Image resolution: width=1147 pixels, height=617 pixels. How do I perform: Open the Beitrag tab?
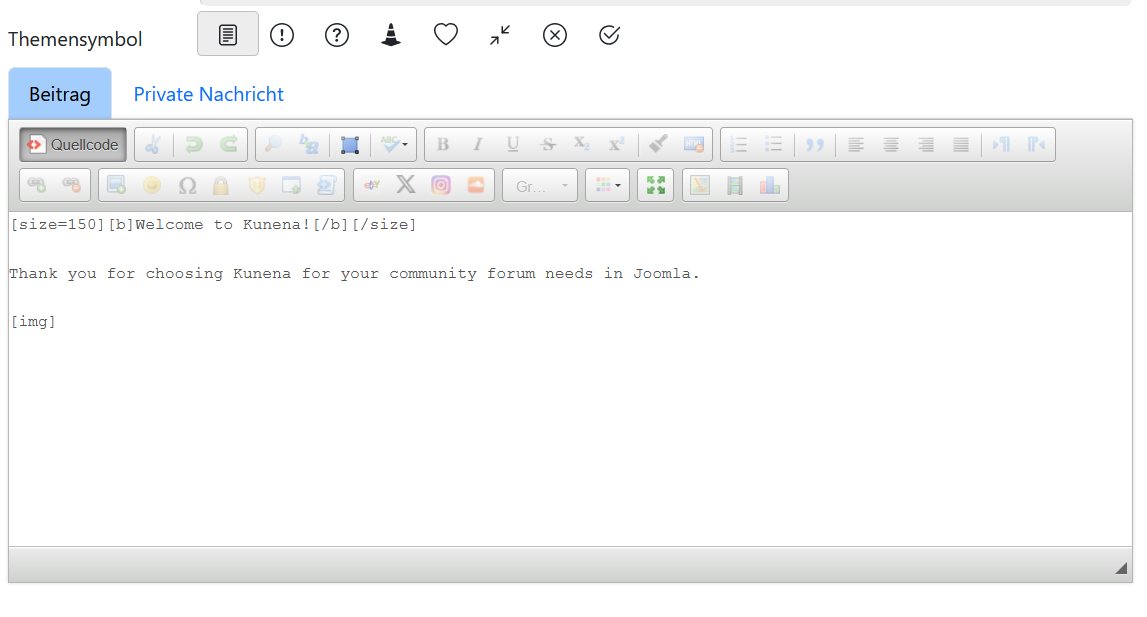tap(60, 94)
